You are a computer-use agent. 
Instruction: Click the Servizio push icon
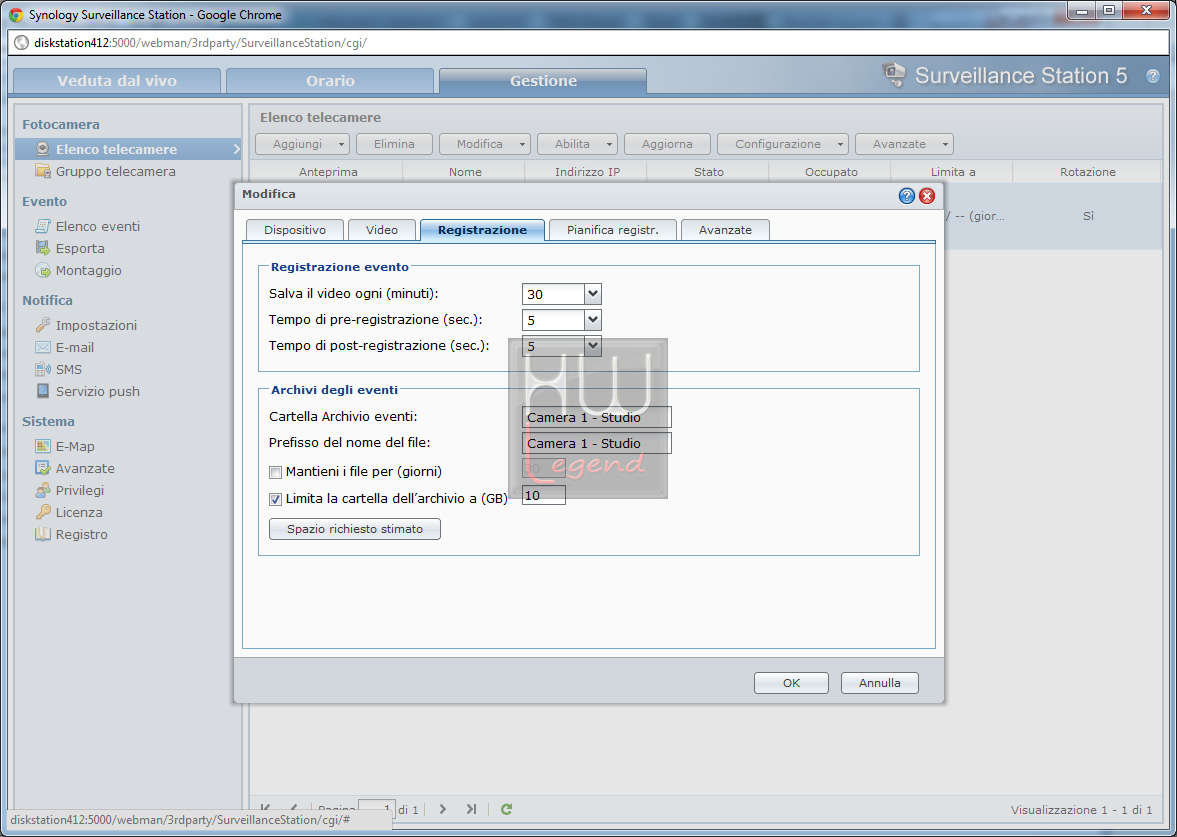pyautogui.click(x=43, y=391)
